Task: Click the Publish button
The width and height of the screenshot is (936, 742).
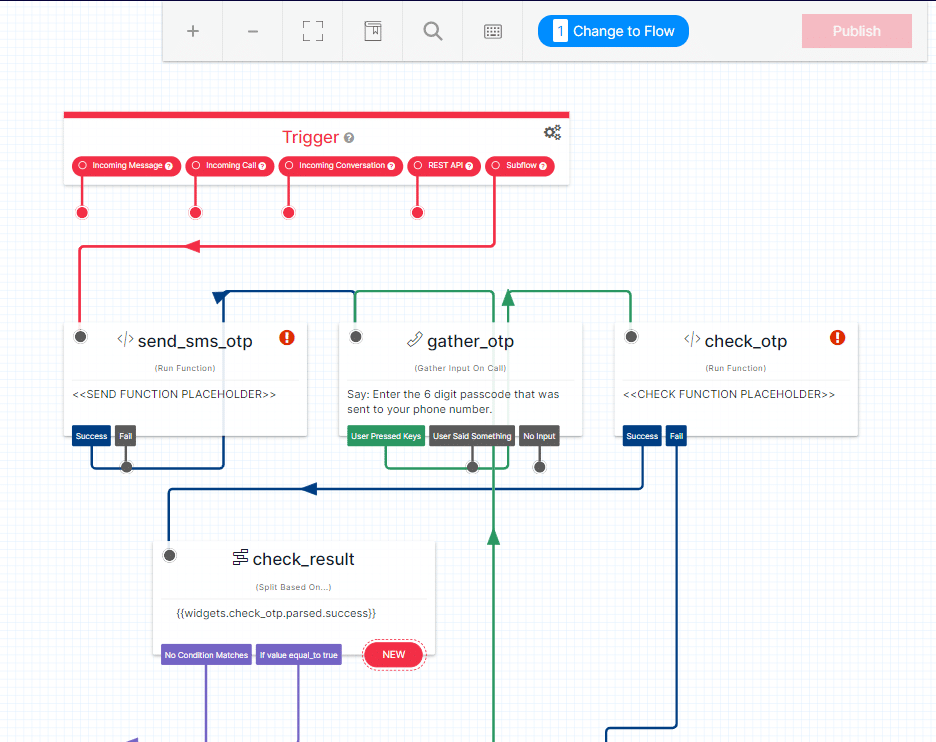Action: click(857, 31)
